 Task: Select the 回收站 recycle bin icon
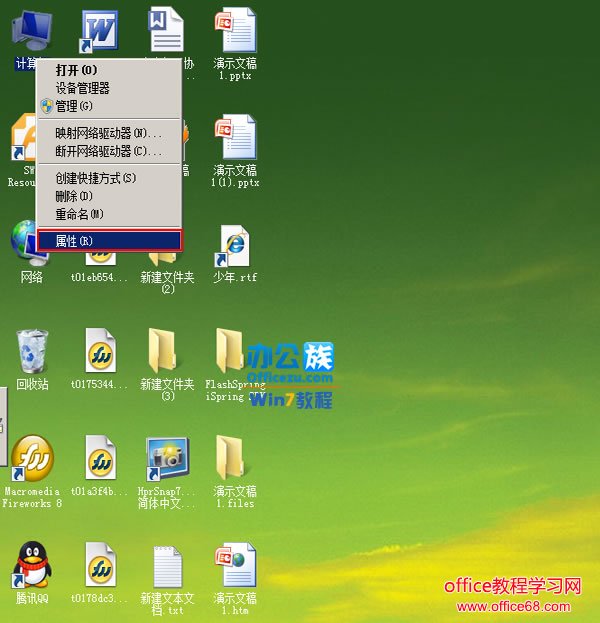point(32,350)
